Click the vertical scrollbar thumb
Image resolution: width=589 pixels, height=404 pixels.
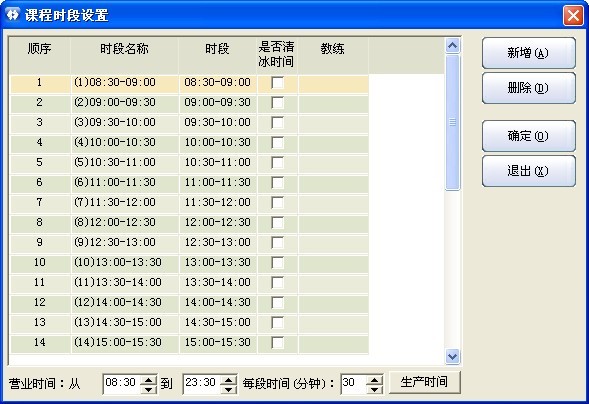click(x=452, y=122)
